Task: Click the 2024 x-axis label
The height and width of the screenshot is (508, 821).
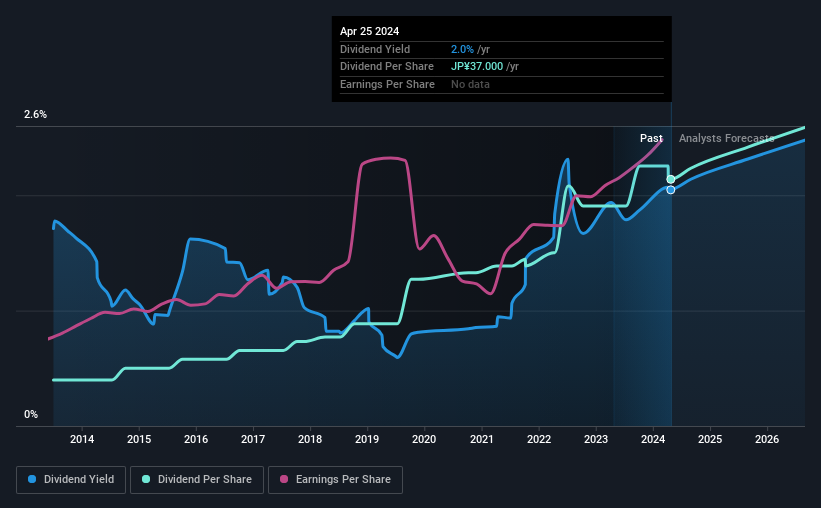Action: [653, 439]
